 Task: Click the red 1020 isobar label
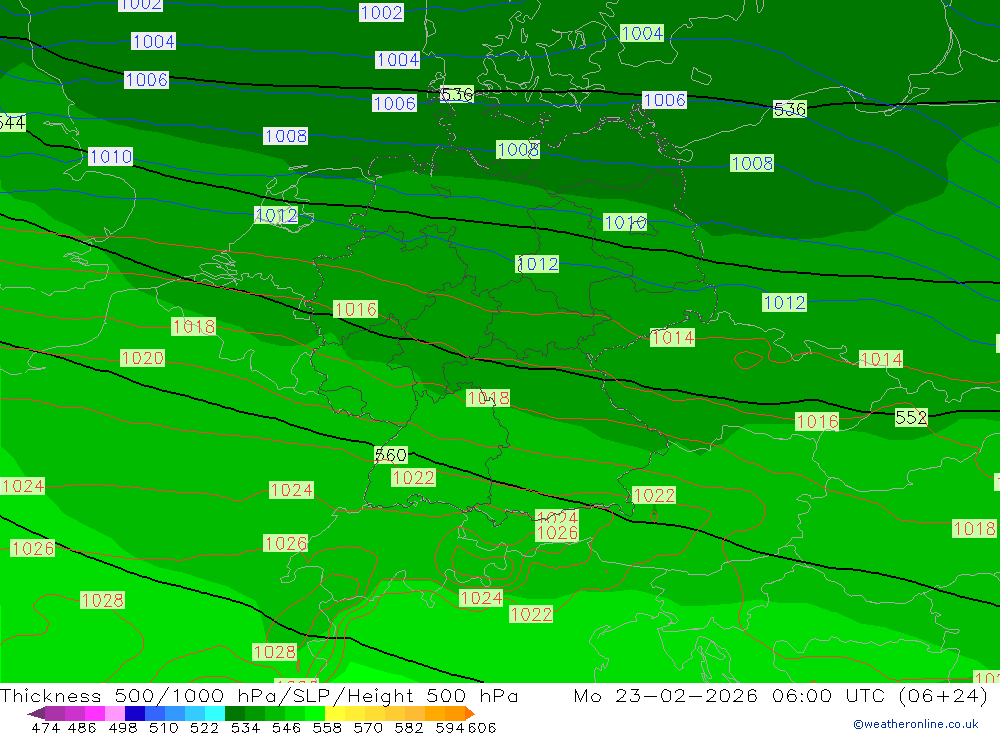(x=142, y=358)
